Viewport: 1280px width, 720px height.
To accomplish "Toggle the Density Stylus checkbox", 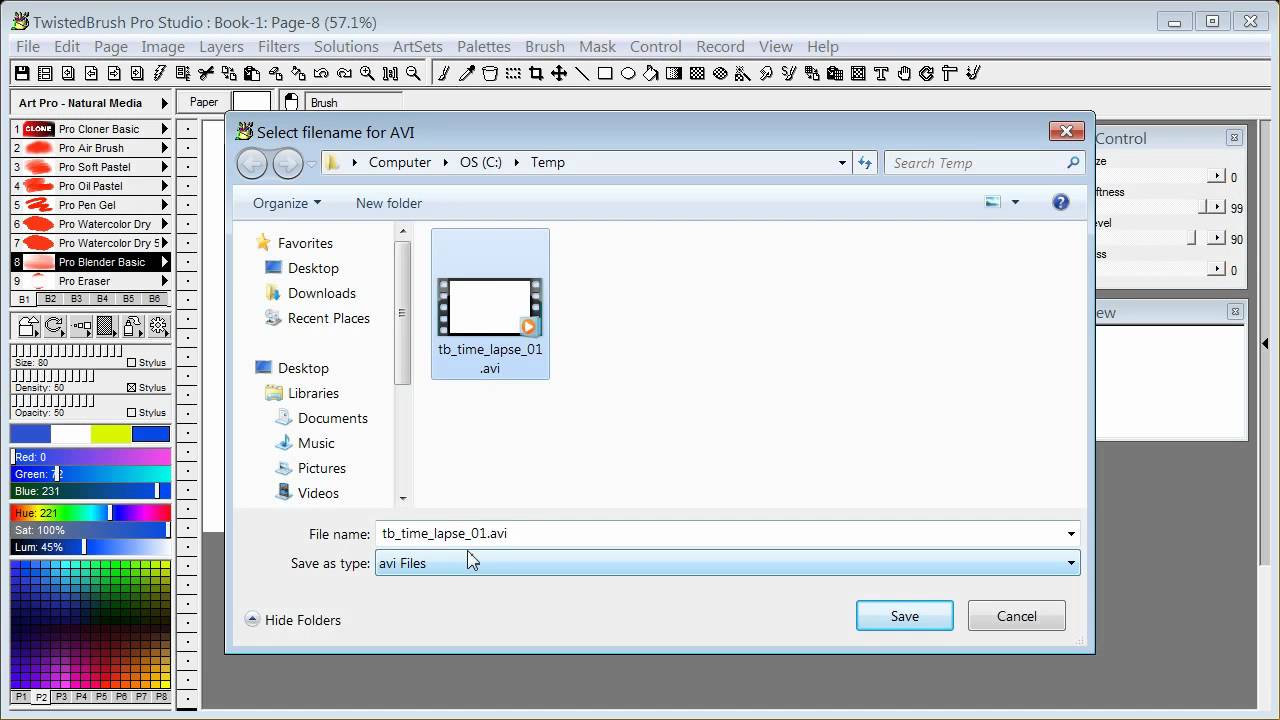I will click(x=132, y=387).
